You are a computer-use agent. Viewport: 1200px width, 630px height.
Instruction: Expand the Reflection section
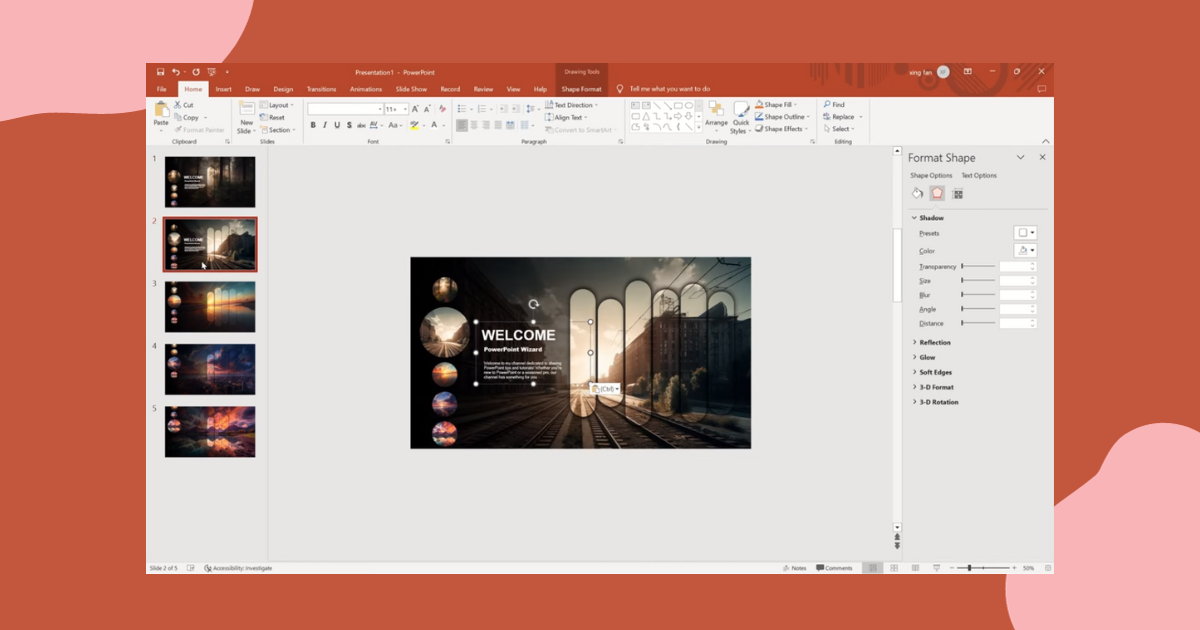(x=931, y=343)
